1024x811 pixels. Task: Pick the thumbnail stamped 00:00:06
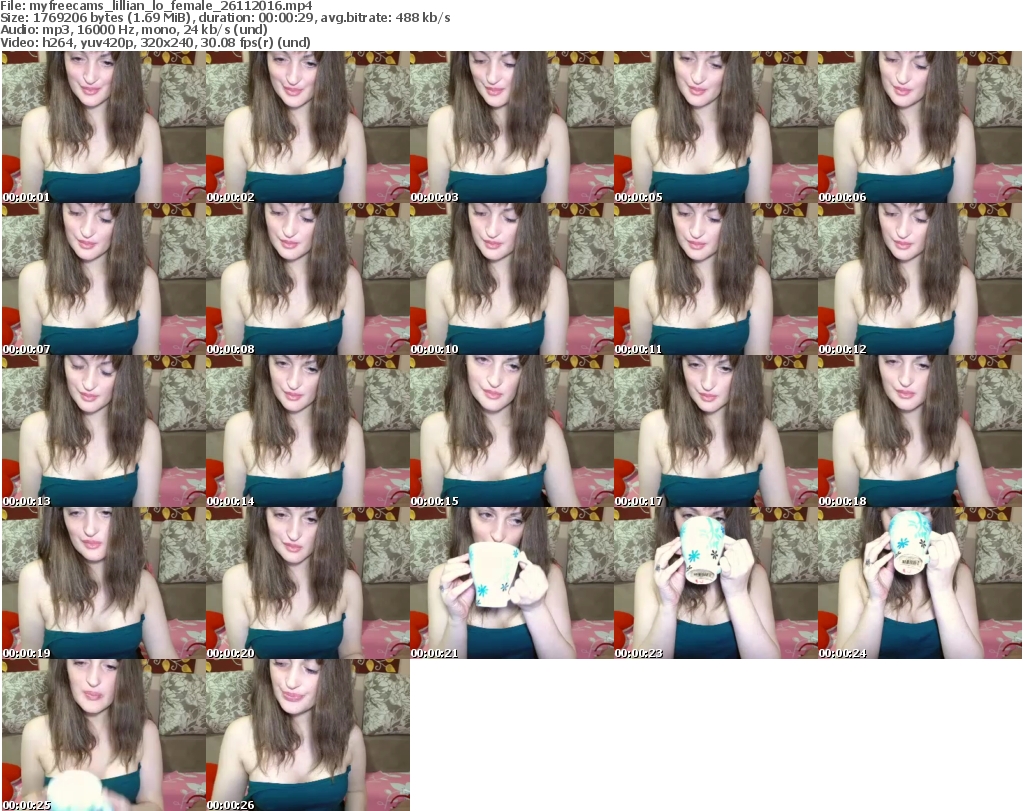920,127
